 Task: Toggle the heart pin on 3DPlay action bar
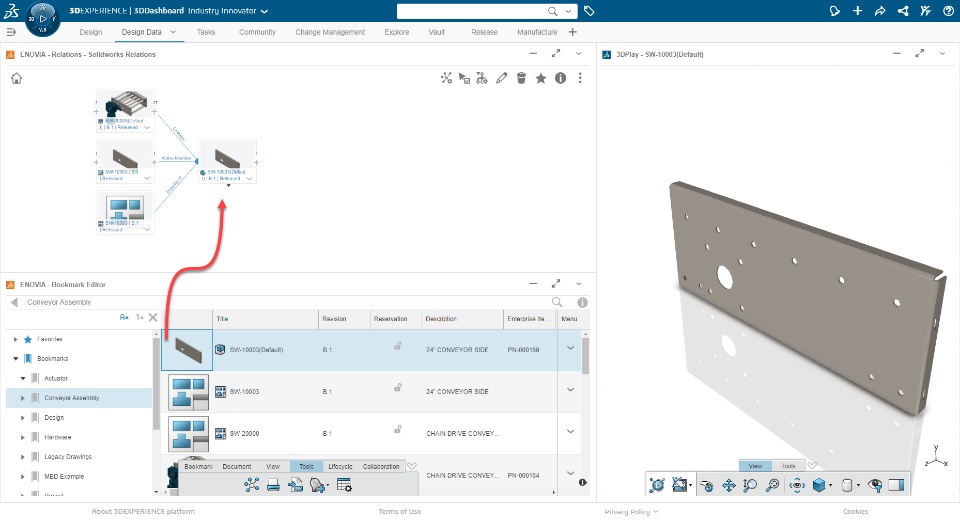812,466
